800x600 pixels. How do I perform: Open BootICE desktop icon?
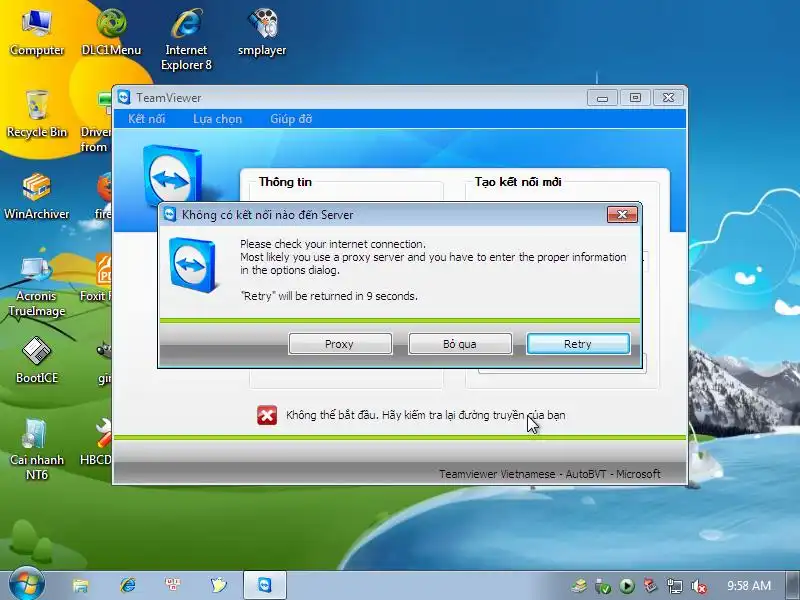[x=37, y=360]
